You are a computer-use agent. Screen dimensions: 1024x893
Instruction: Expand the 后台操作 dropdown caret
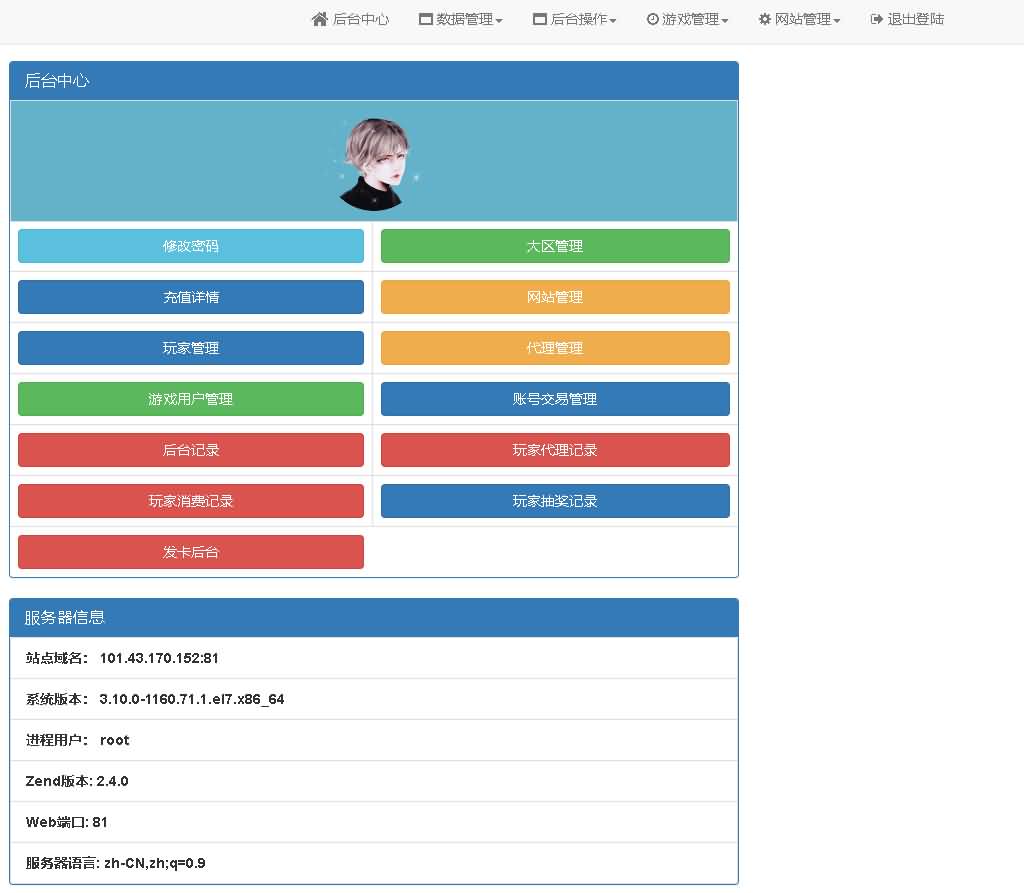pyautogui.click(x=613, y=20)
